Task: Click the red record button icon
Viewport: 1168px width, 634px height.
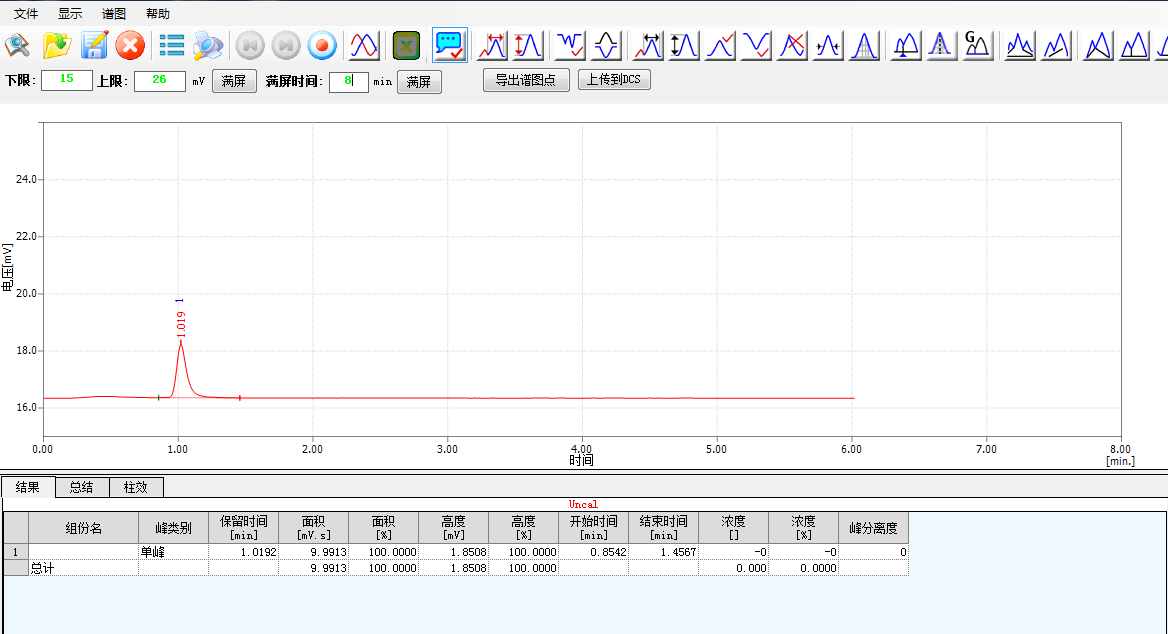Action: [x=321, y=45]
